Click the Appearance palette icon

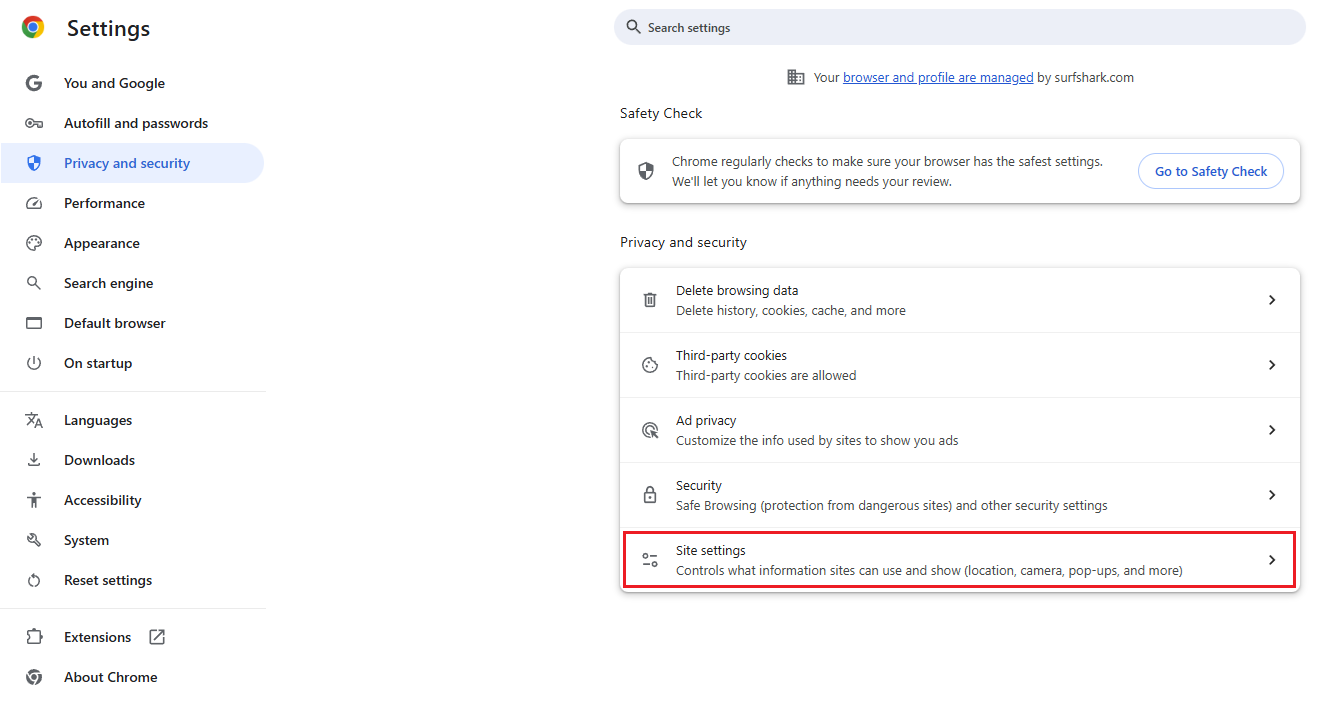pyautogui.click(x=34, y=243)
